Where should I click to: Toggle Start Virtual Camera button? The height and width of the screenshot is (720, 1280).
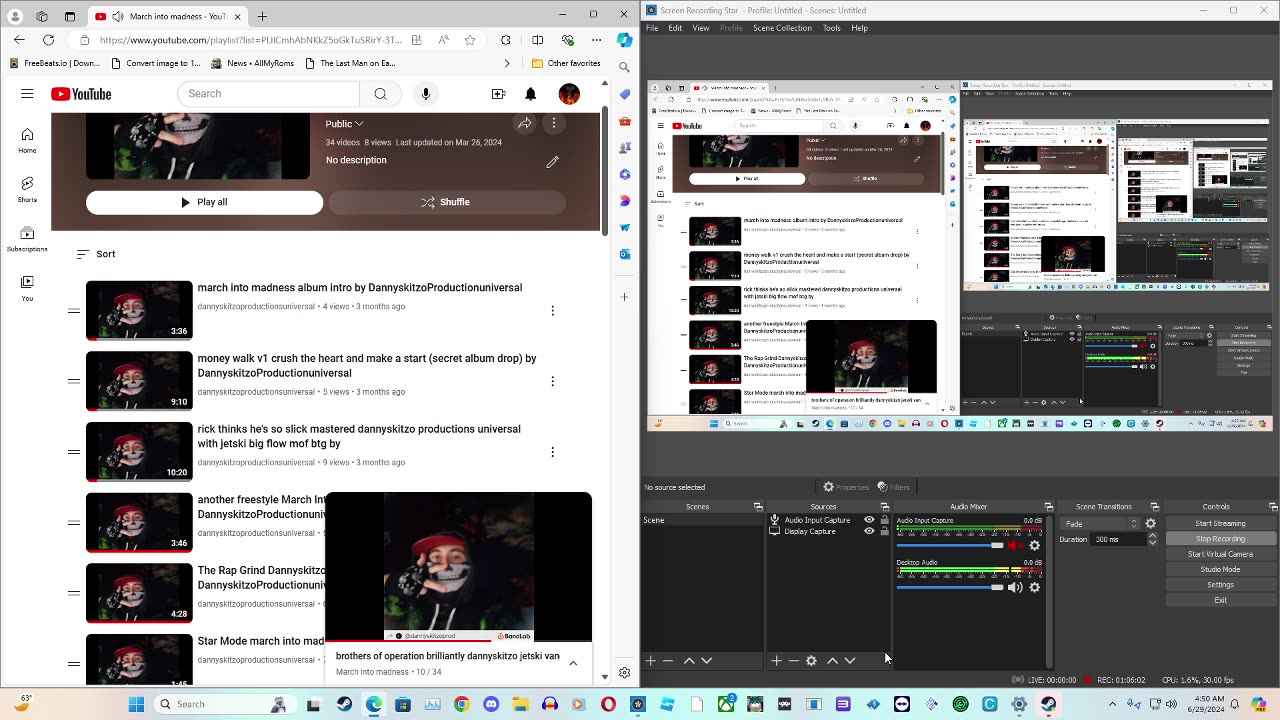point(1220,554)
